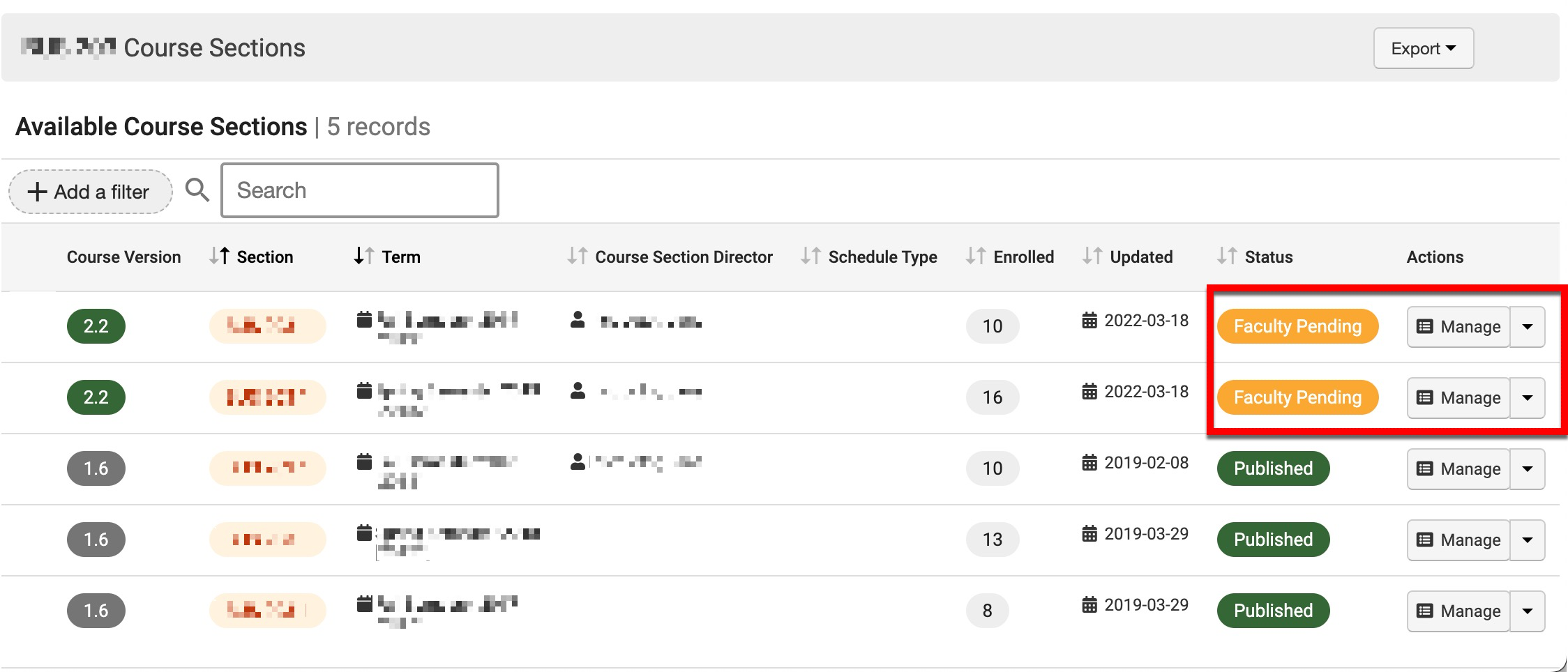Click the Published status badge for 2019-02-08
Image resolution: width=1568 pixels, height=672 pixels.
pos(1273,468)
